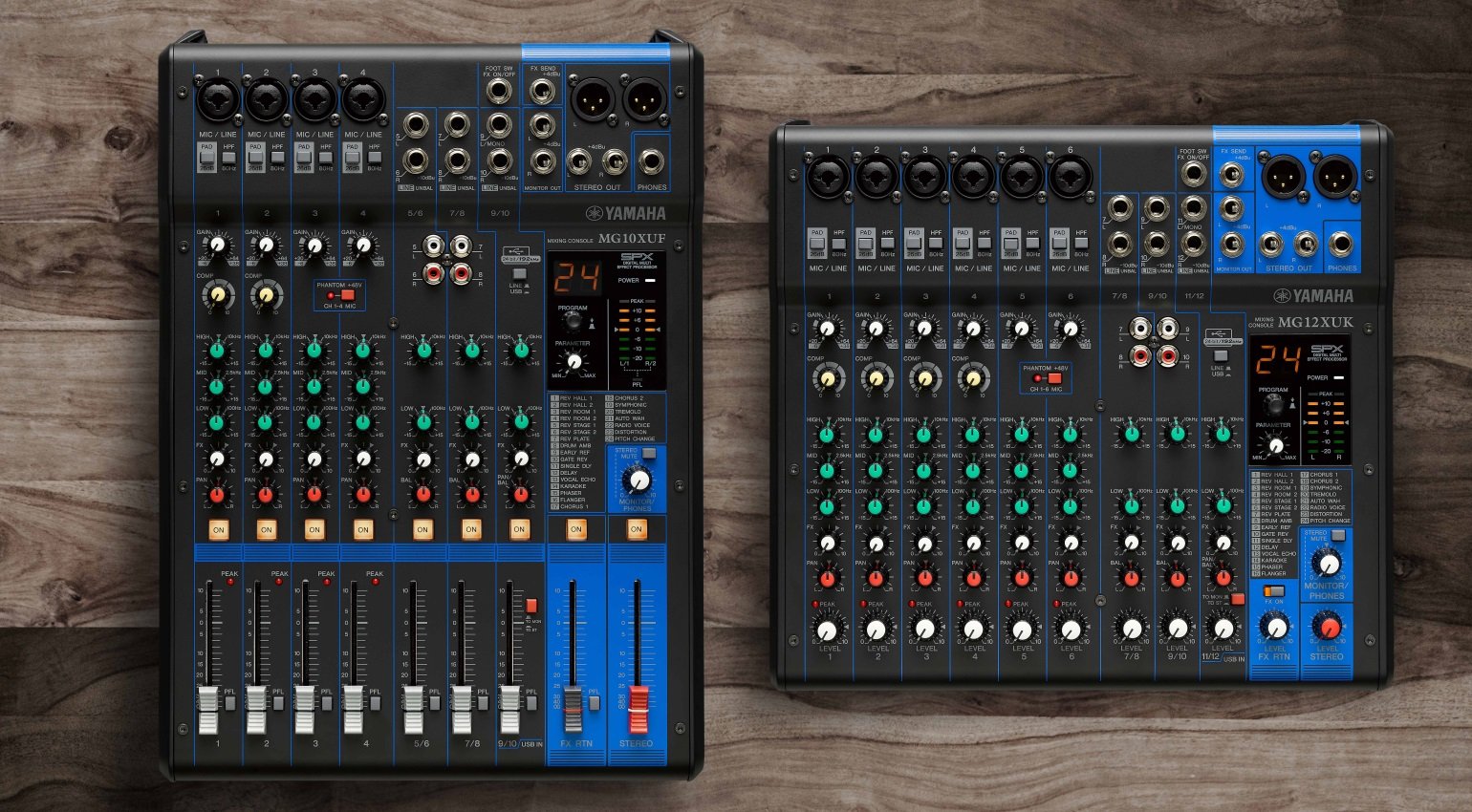
Task: Grab the FX RTN fader on MG10XUF
Action: click(572, 709)
